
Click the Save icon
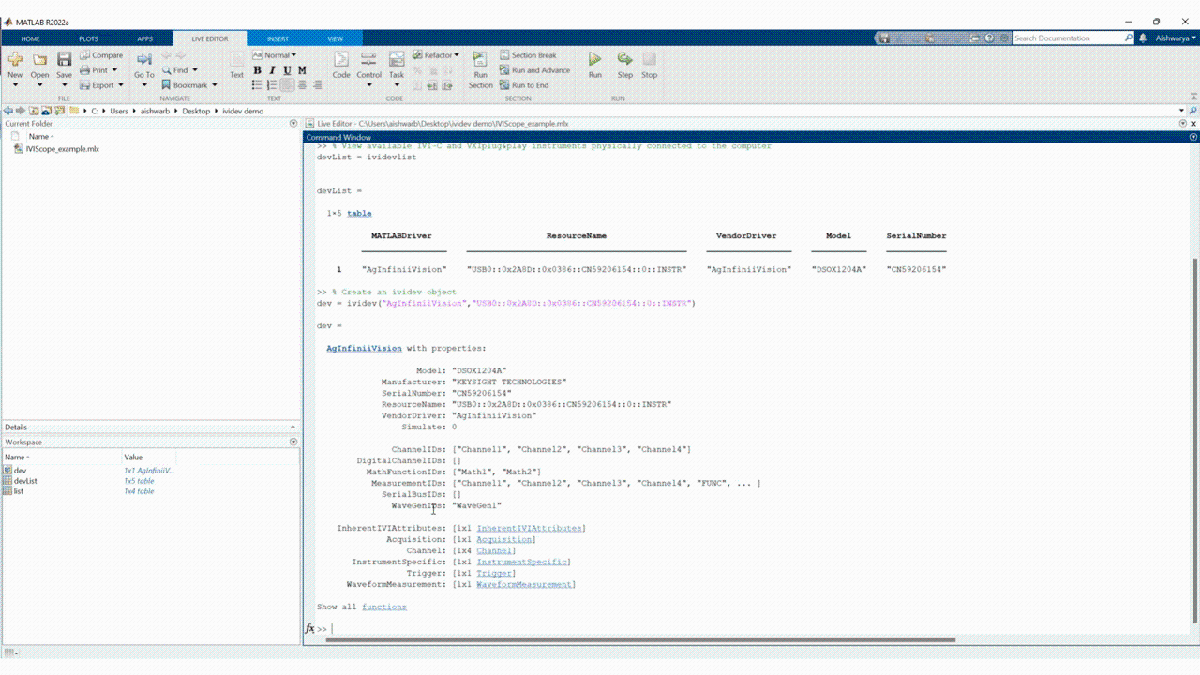(64, 61)
